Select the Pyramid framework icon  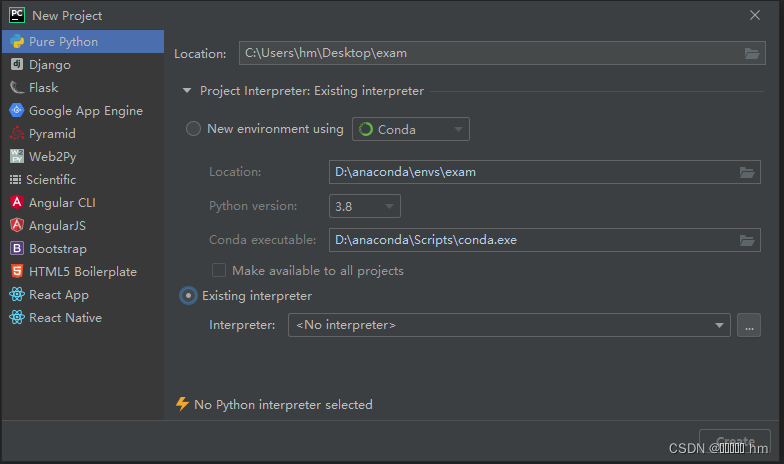(x=16, y=133)
